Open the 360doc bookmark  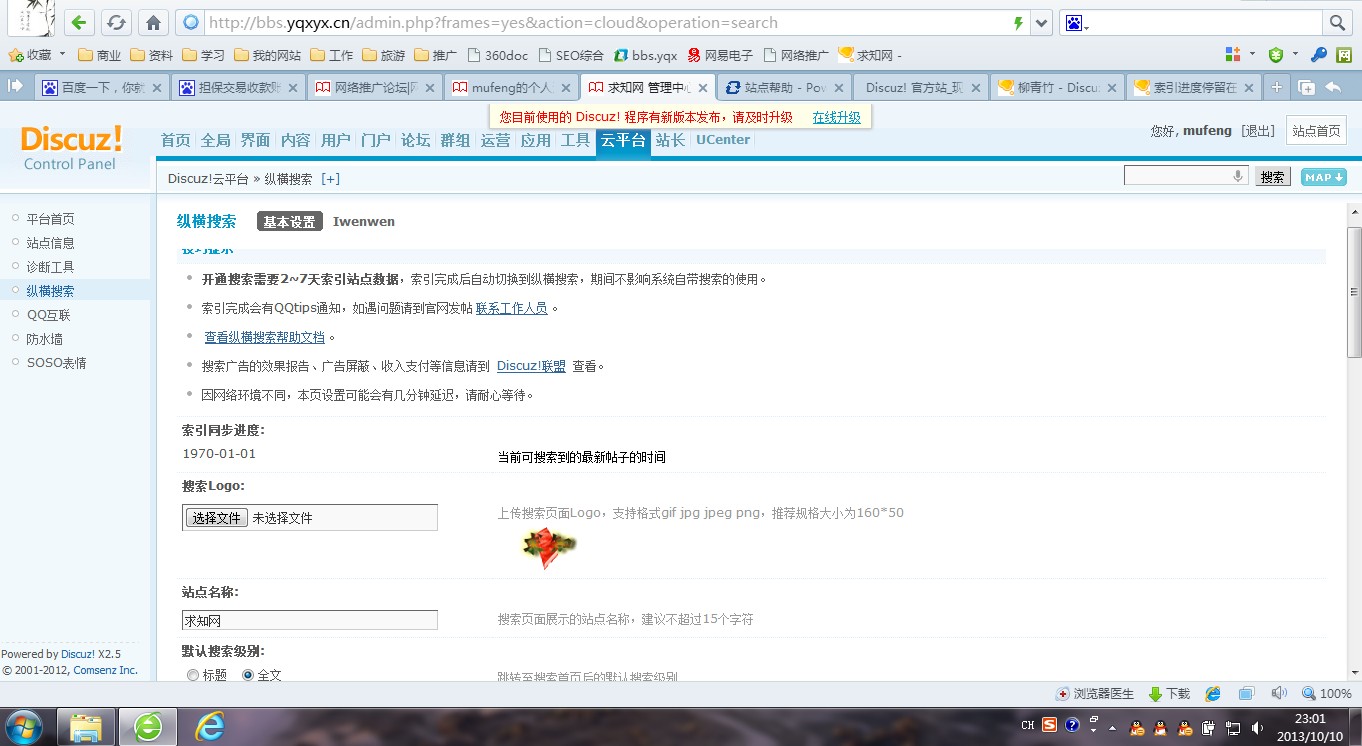click(x=497, y=55)
